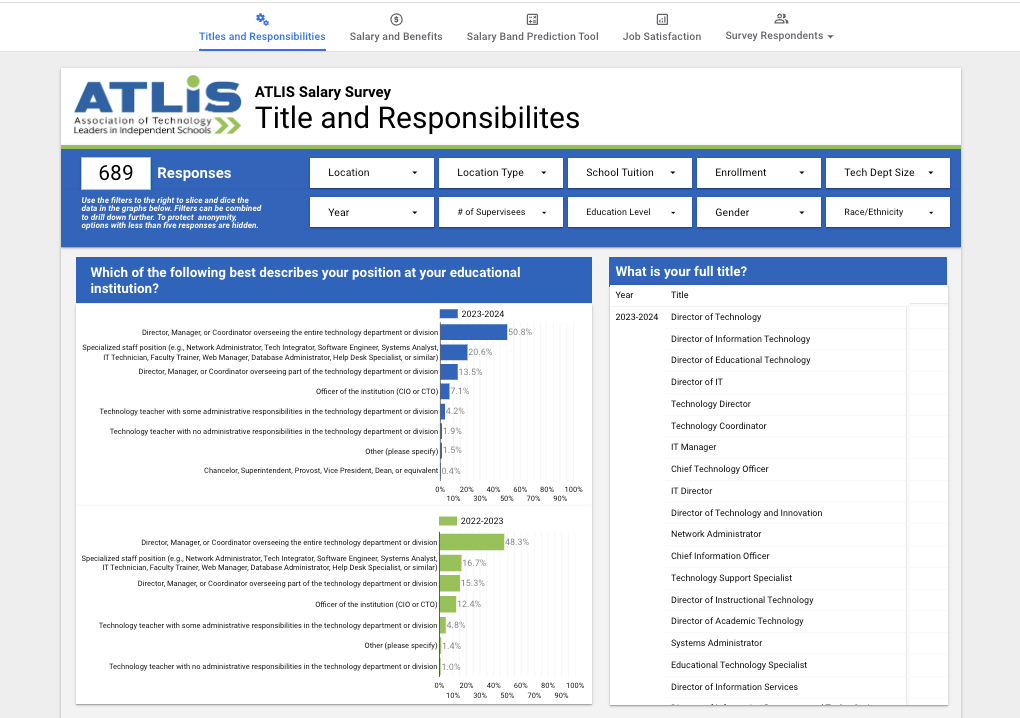
Task: Select Chief Information Officer title
Action: (719, 556)
